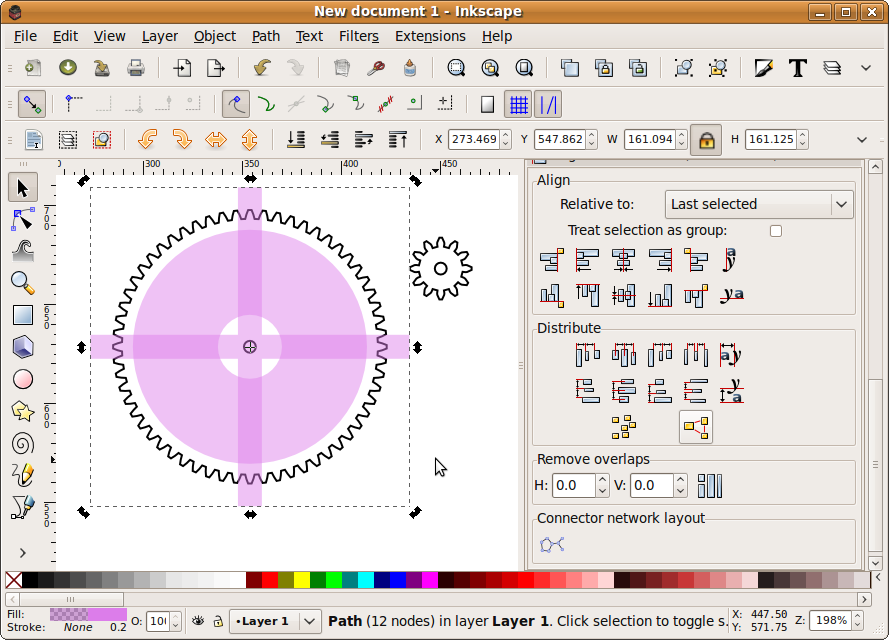The image size is (889, 640).
Task: Select the Pen Bezier tool
Action: [x=23, y=507]
